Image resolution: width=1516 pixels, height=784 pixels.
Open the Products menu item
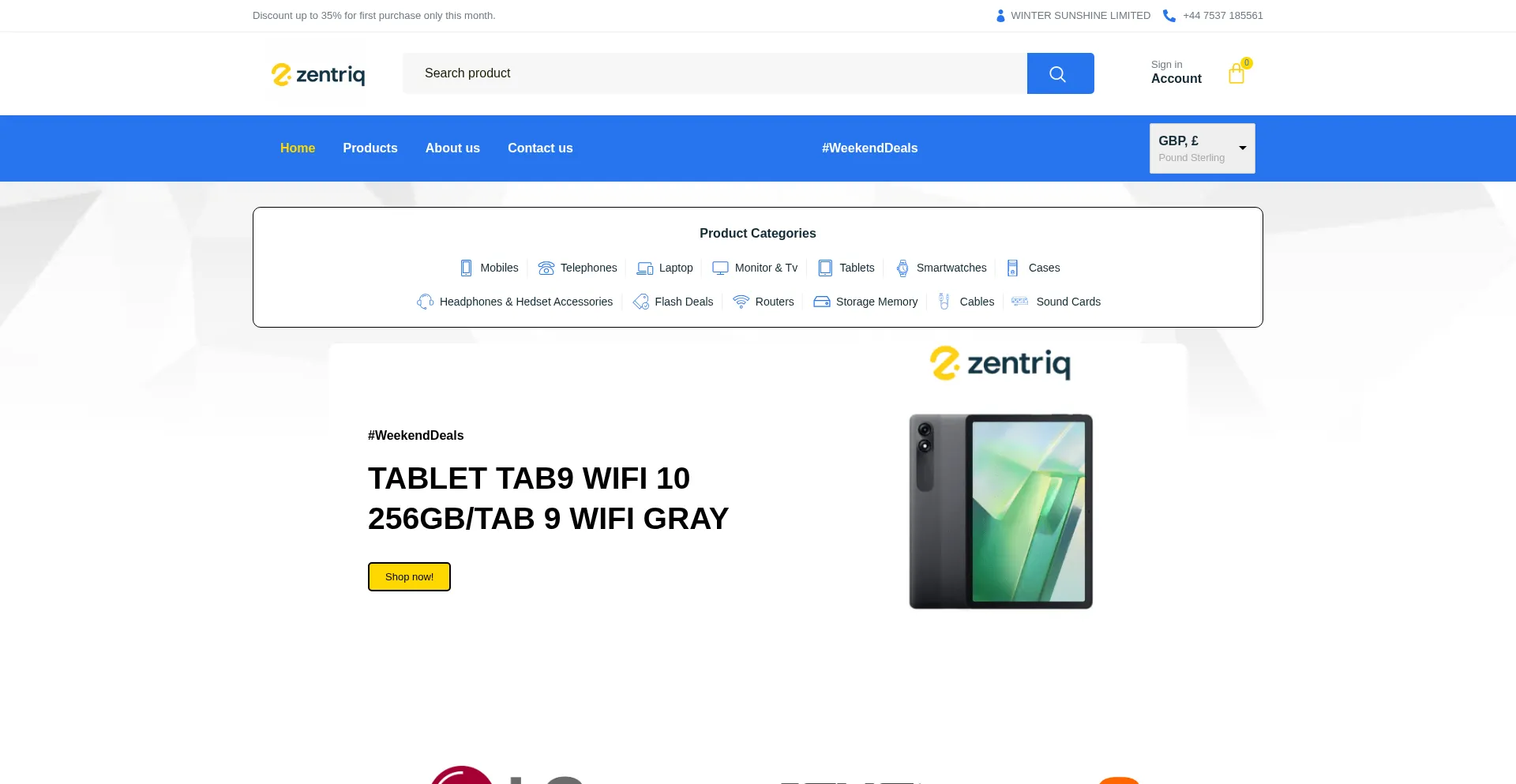click(x=370, y=148)
